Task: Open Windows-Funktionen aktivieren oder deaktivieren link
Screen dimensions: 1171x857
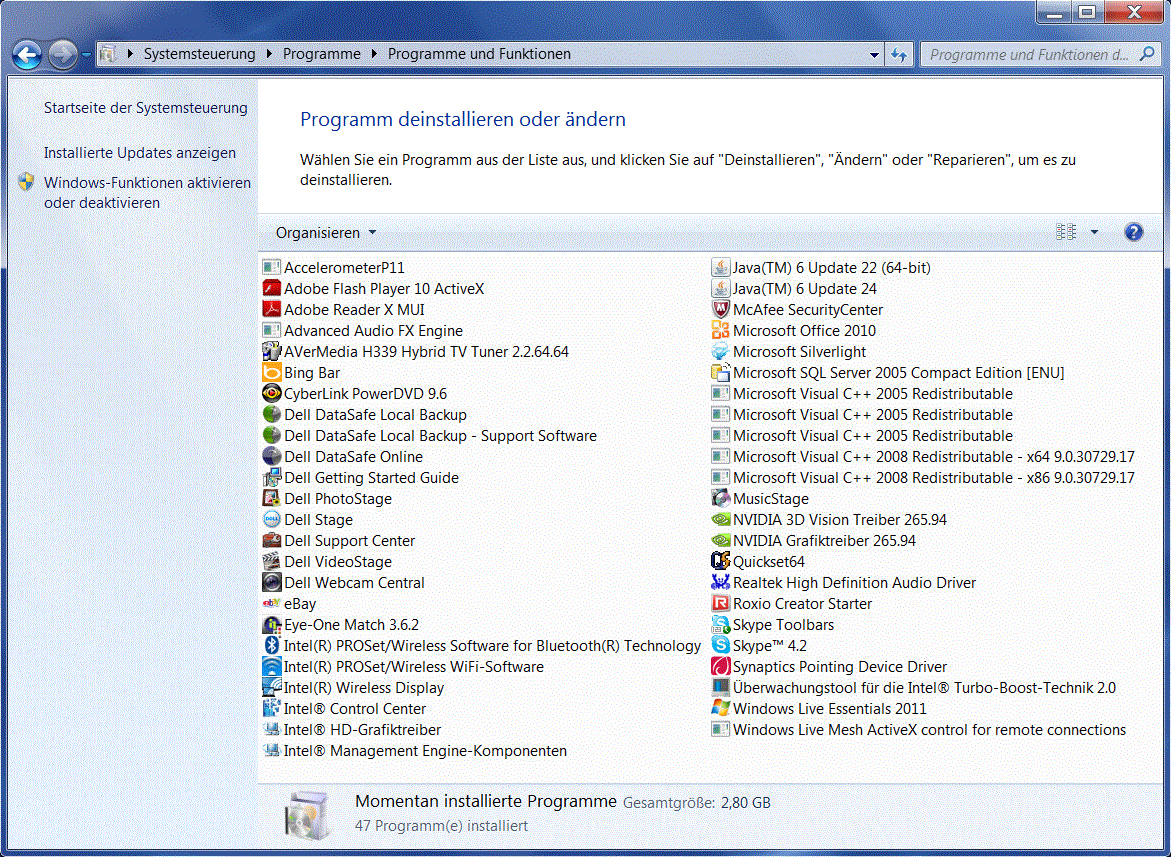Action: (x=147, y=193)
